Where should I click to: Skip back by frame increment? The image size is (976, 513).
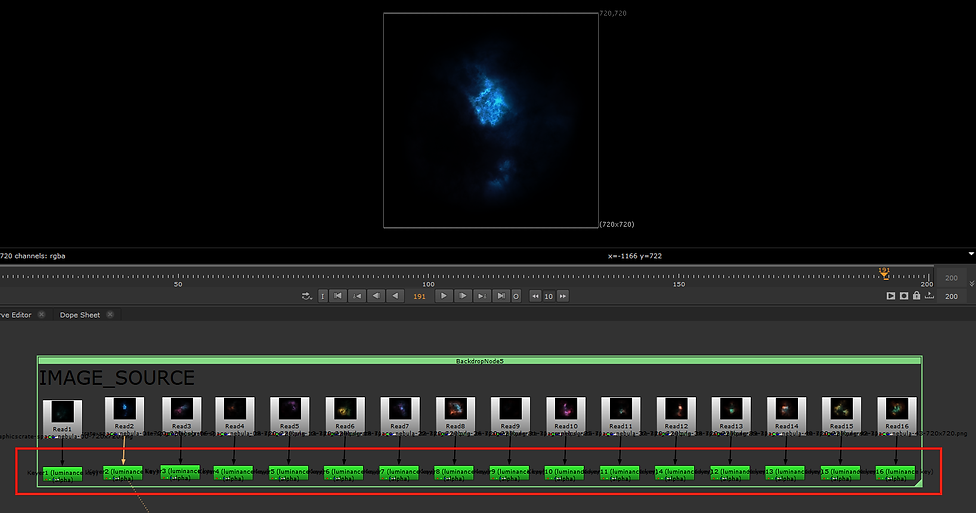click(x=535, y=296)
